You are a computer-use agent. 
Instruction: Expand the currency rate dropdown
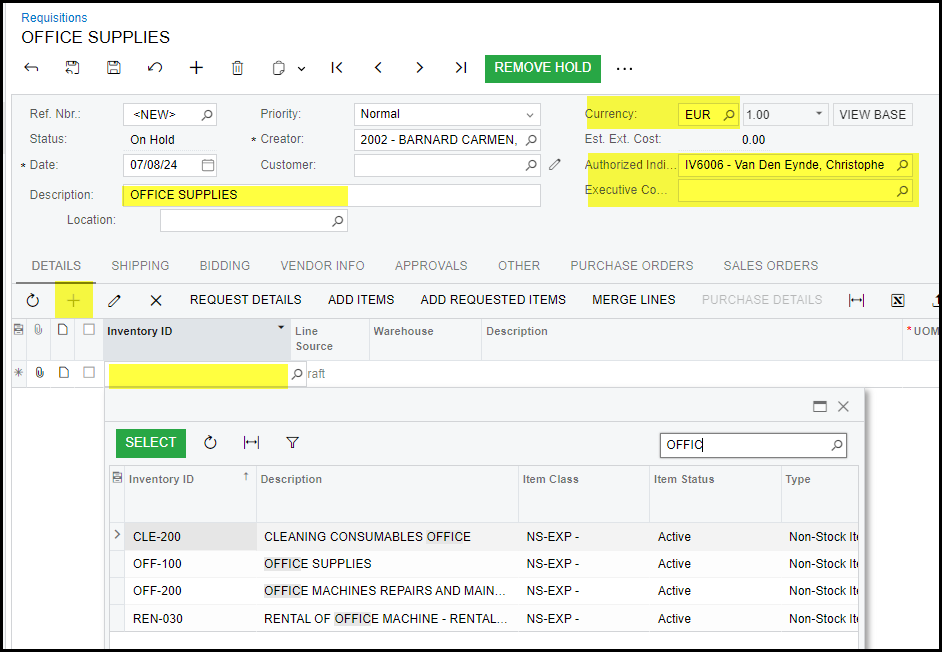[x=819, y=115]
